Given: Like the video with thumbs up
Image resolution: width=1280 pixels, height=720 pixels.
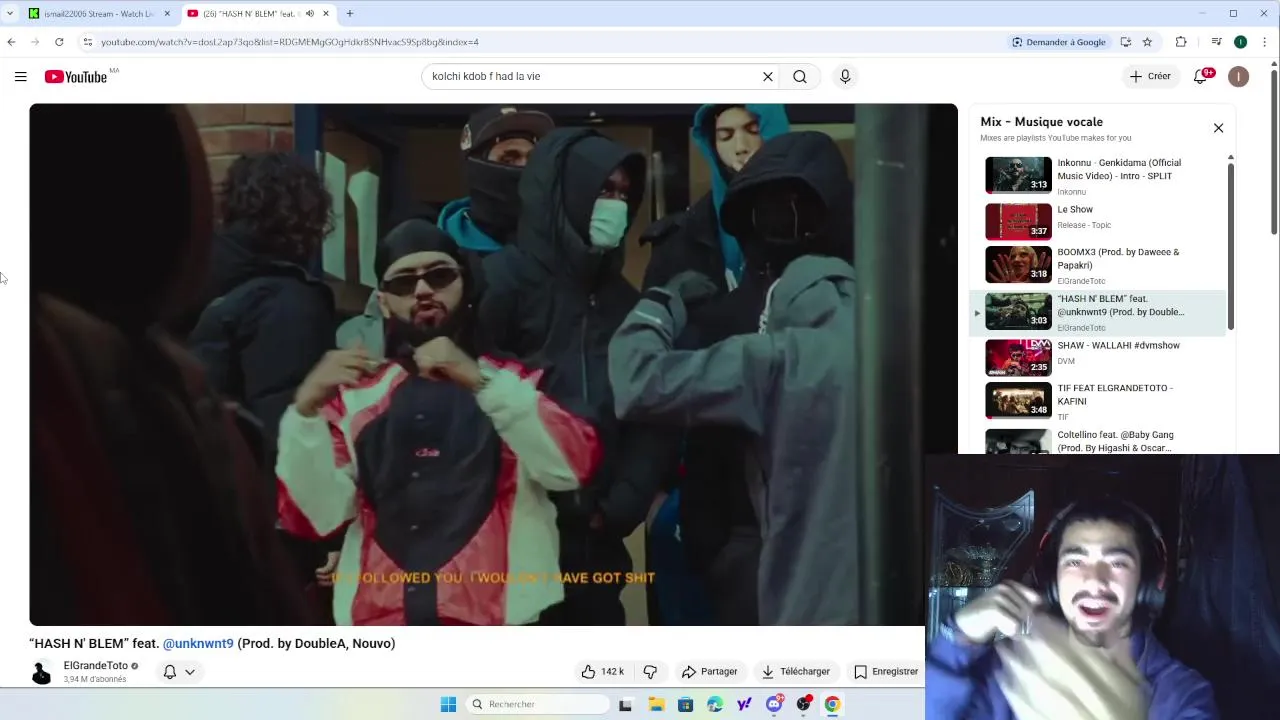Looking at the screenshot, I should pos(603,672).
